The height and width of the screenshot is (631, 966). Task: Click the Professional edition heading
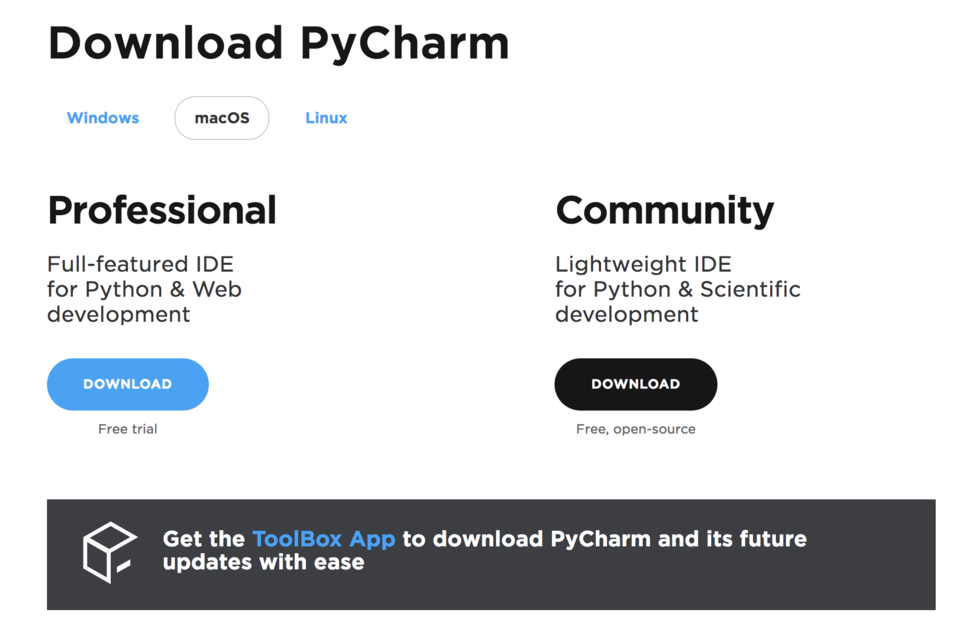click(162, 211)
